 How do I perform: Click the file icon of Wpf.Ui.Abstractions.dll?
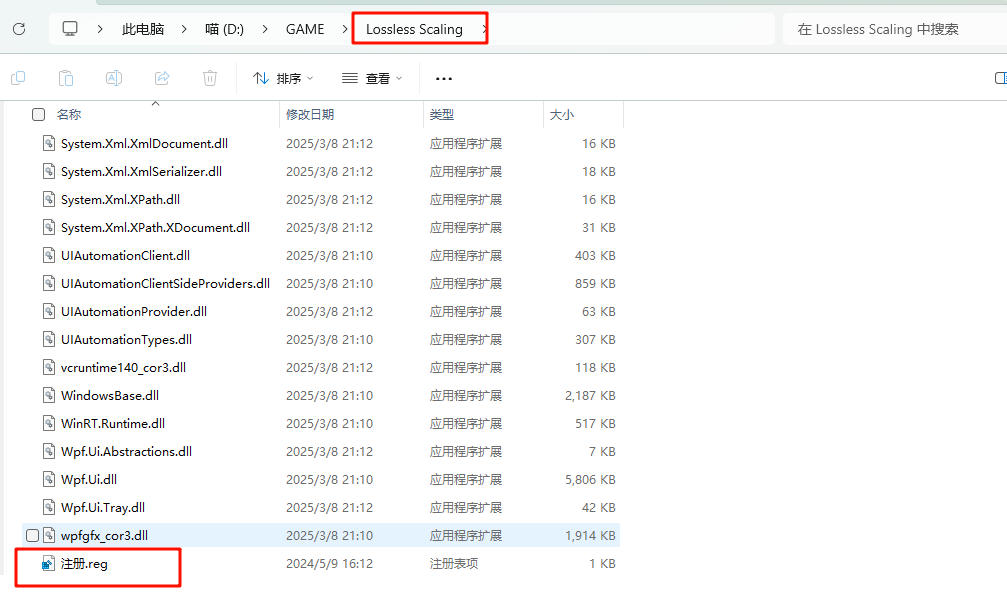click(49, 452)
